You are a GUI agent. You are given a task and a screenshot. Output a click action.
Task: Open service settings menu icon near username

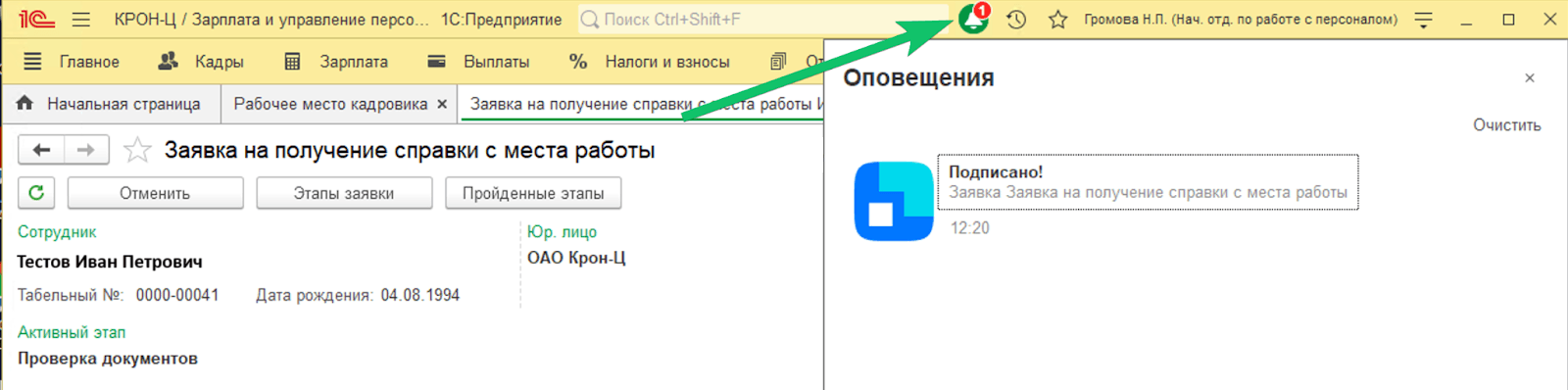[1424, 20]
